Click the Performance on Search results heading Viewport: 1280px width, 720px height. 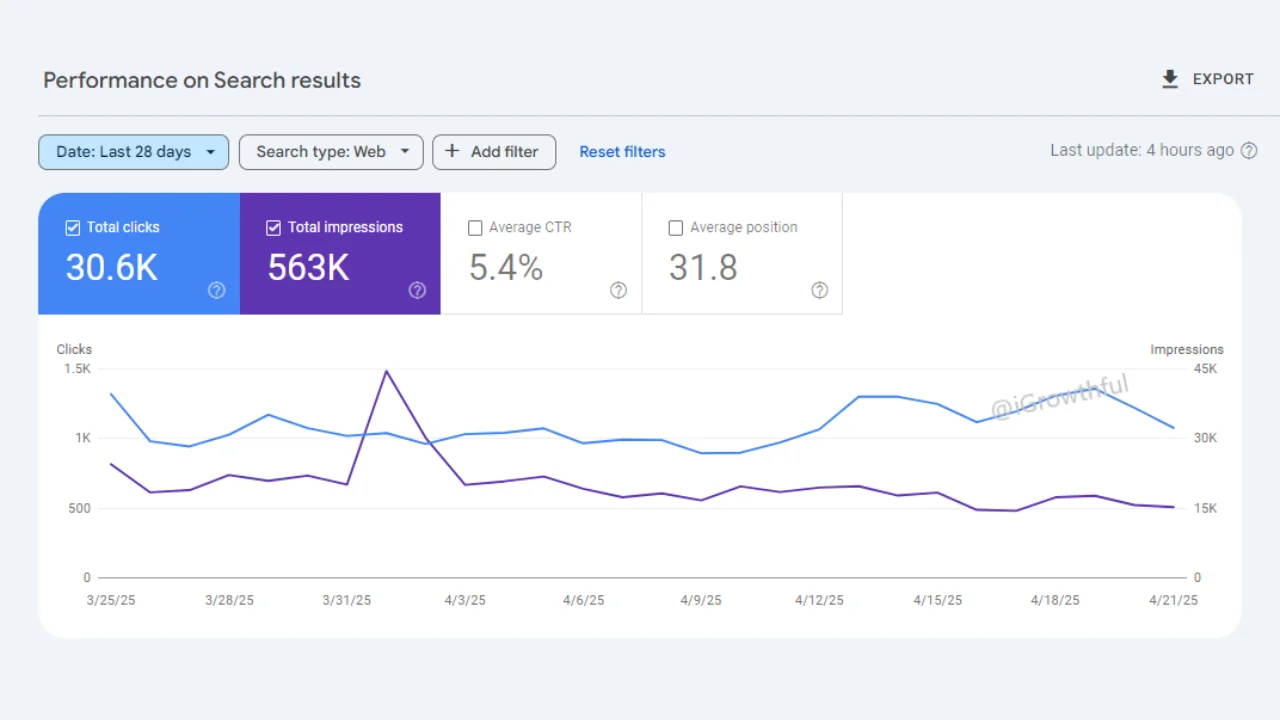202,80
